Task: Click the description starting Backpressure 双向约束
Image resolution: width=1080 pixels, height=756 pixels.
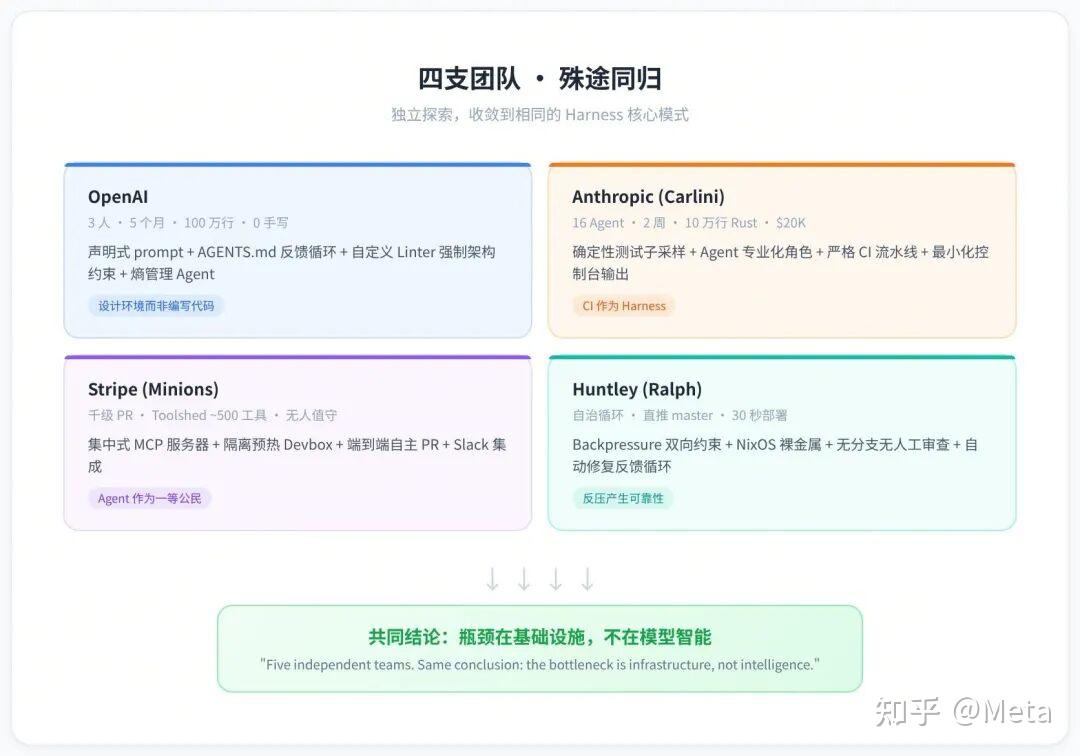Action: (775, 456)
